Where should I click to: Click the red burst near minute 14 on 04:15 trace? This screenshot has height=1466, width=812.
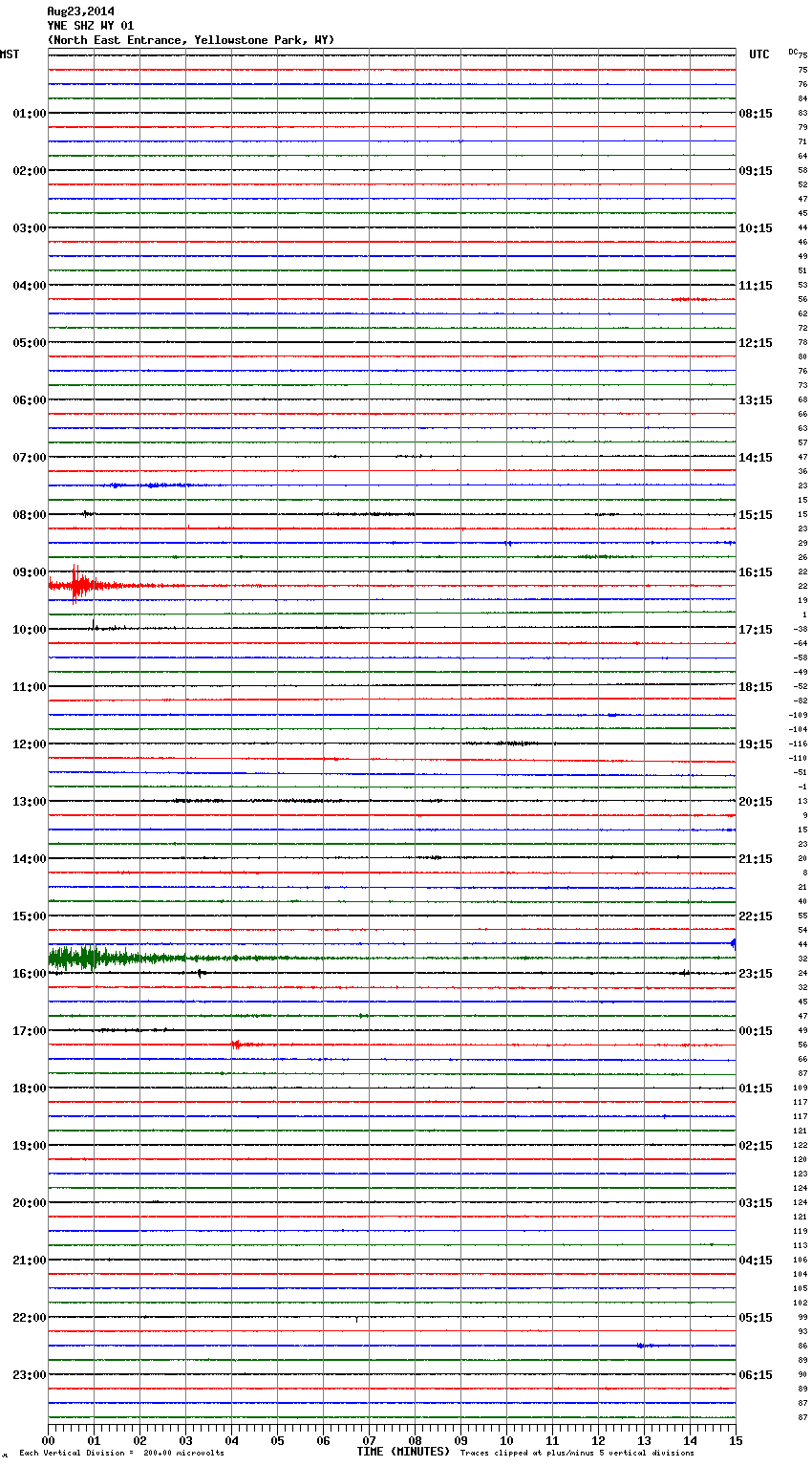click(x=693, y=299)
